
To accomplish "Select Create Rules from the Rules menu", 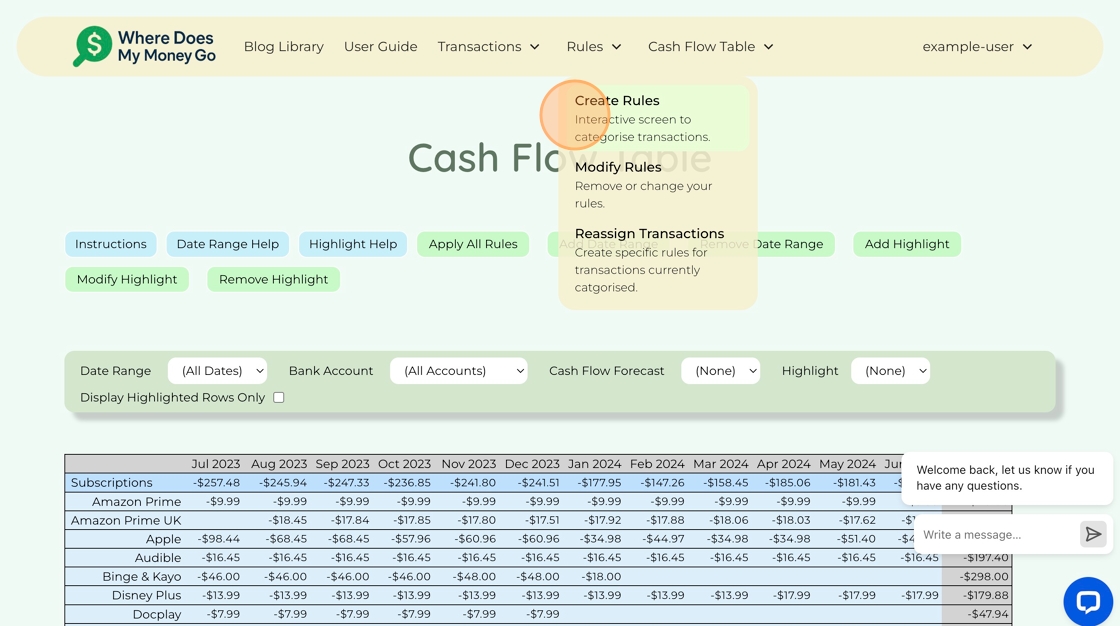I will [657, 118].
